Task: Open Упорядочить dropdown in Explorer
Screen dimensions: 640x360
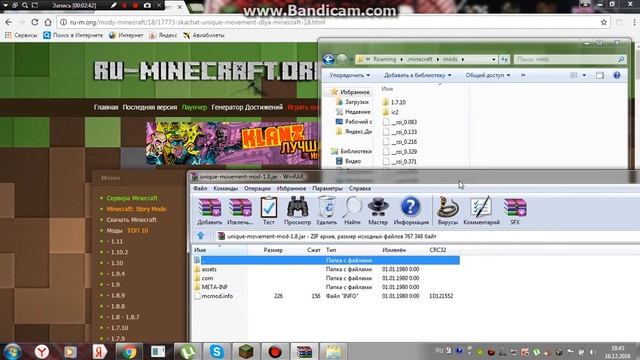Action: [x=349, y=75]
